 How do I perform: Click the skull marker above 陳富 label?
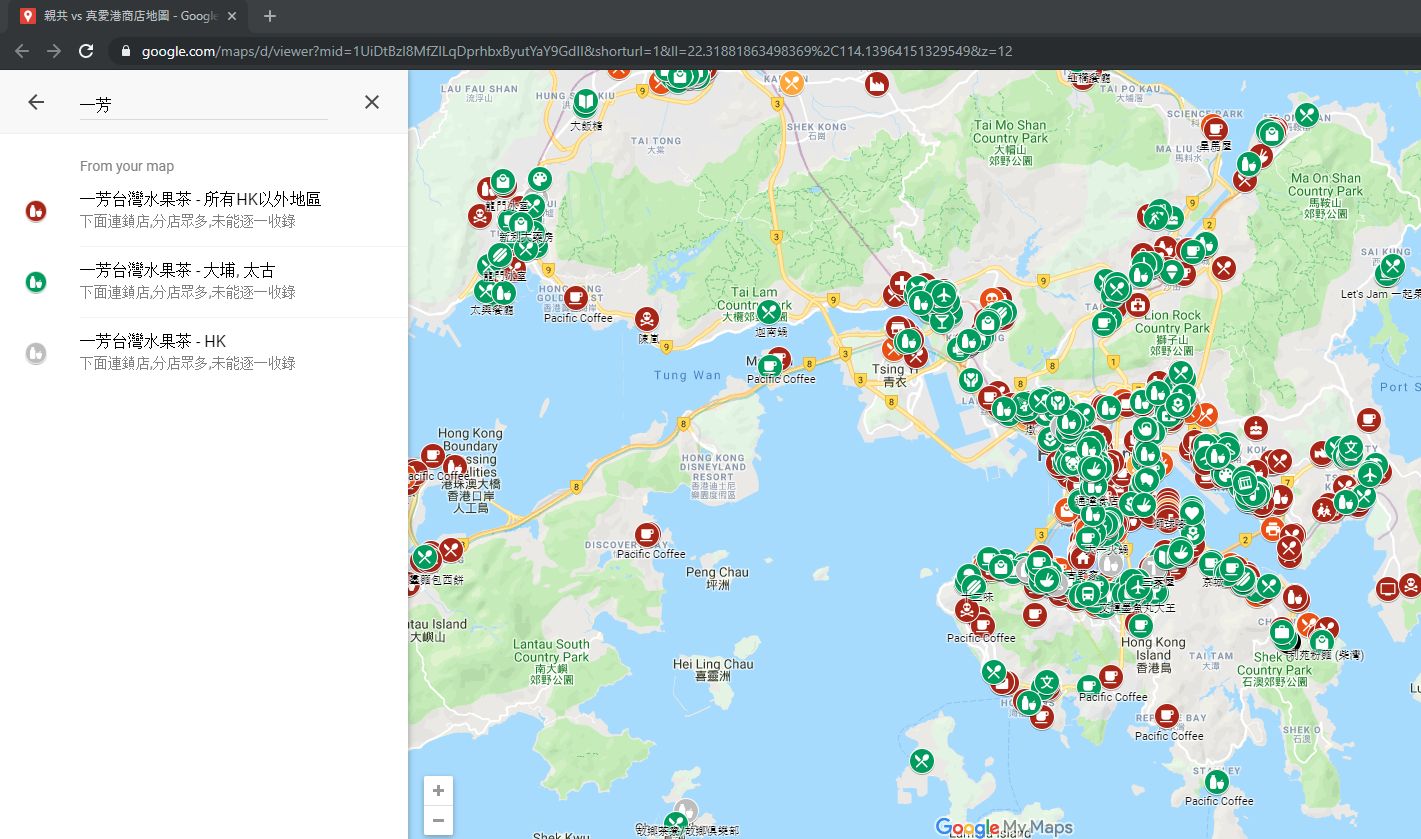coord(647,319)
